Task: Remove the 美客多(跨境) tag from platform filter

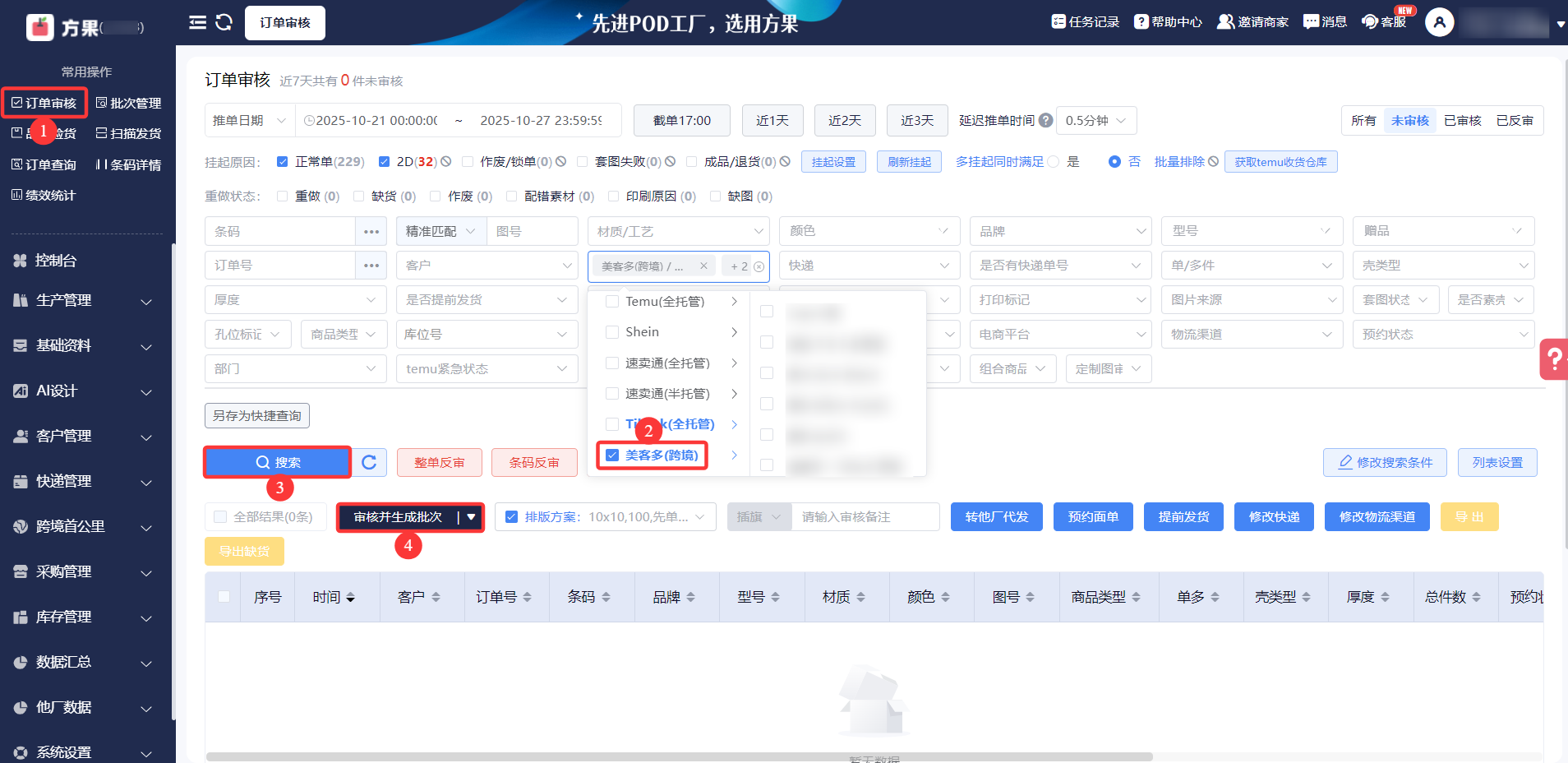Action: pos(703,266)
